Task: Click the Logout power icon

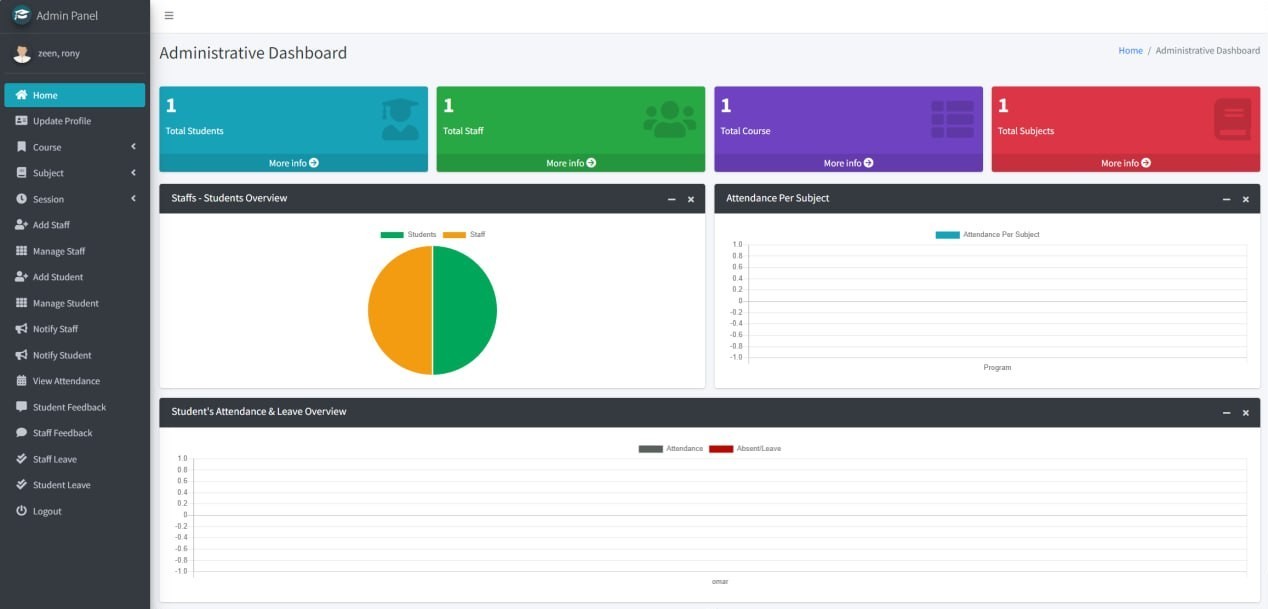Action: pyautogui.click(x=21, y=511)
